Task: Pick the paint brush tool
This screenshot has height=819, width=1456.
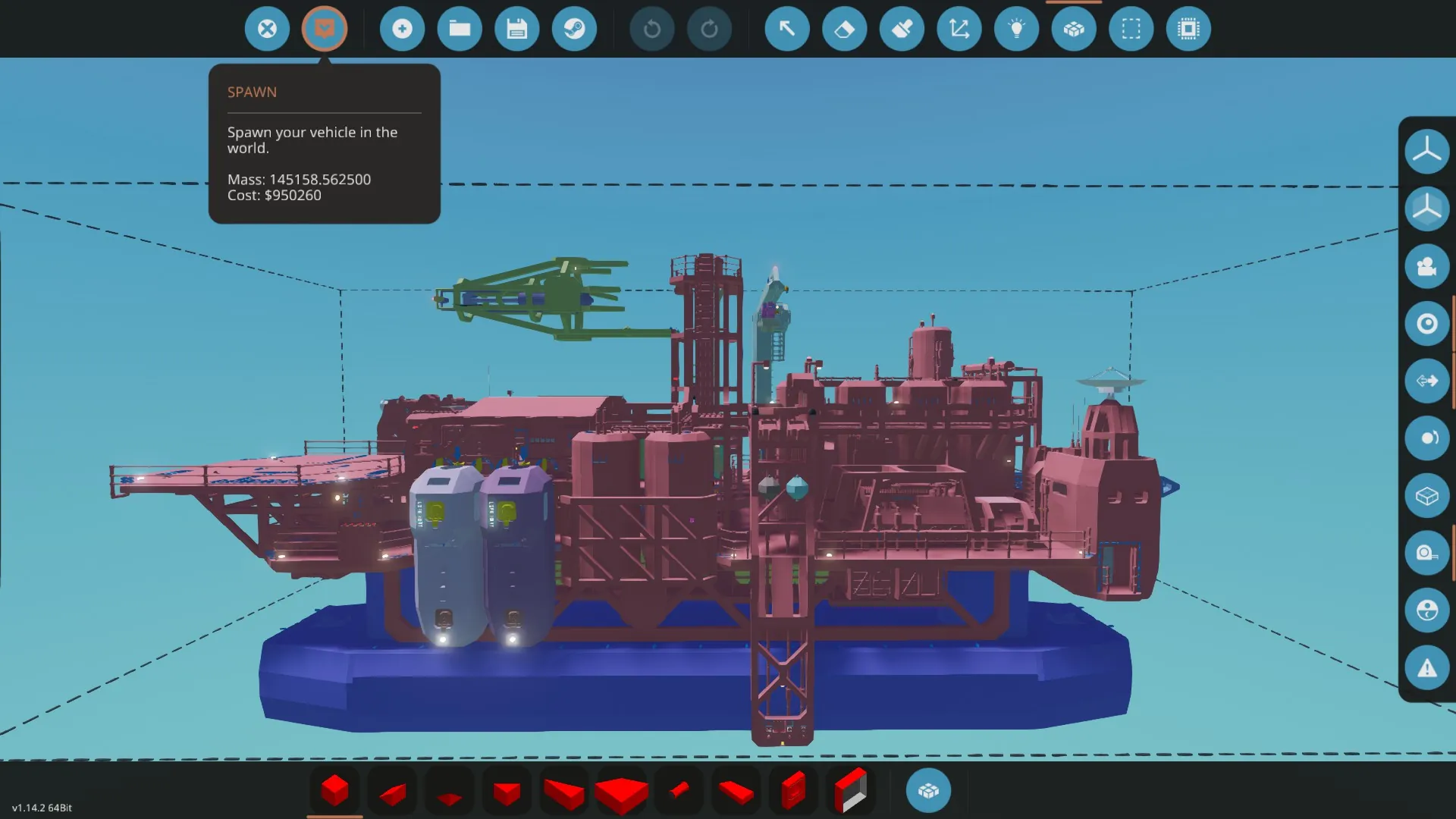Action: [902, 29]
